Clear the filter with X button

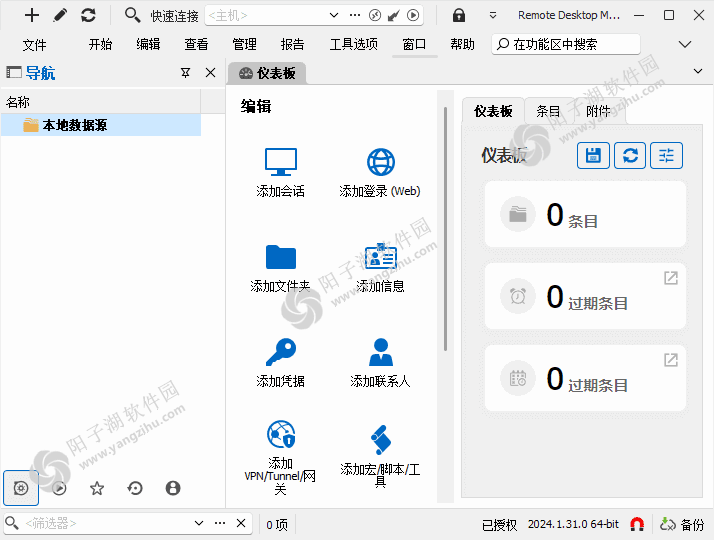(241, 523)
